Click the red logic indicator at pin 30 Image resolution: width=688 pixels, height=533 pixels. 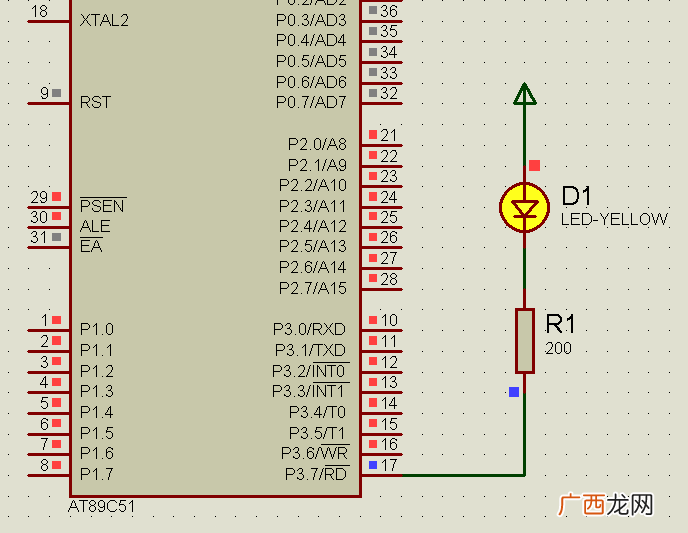tap(57, 216)
